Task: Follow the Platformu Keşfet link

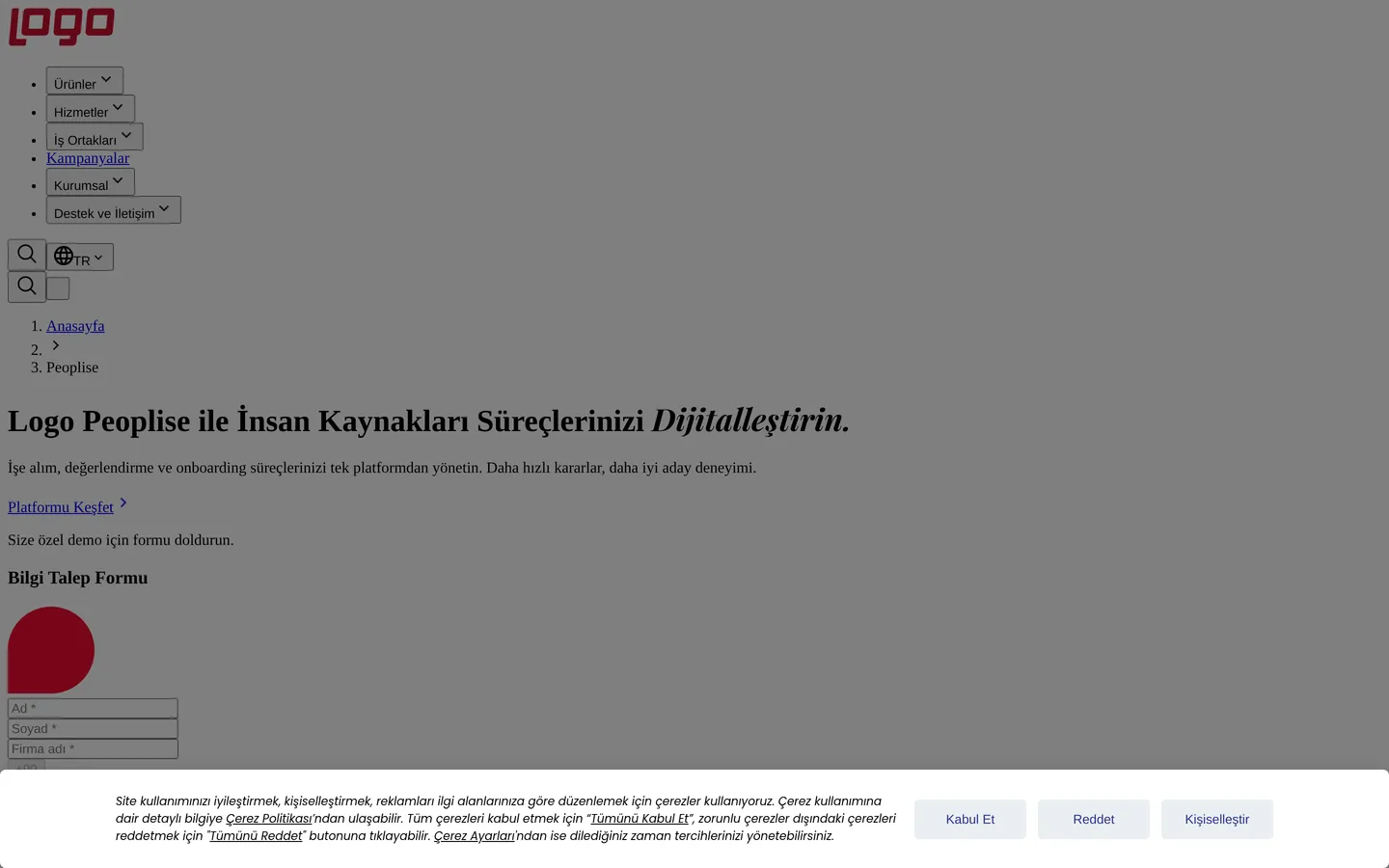Action: [68, 505]
